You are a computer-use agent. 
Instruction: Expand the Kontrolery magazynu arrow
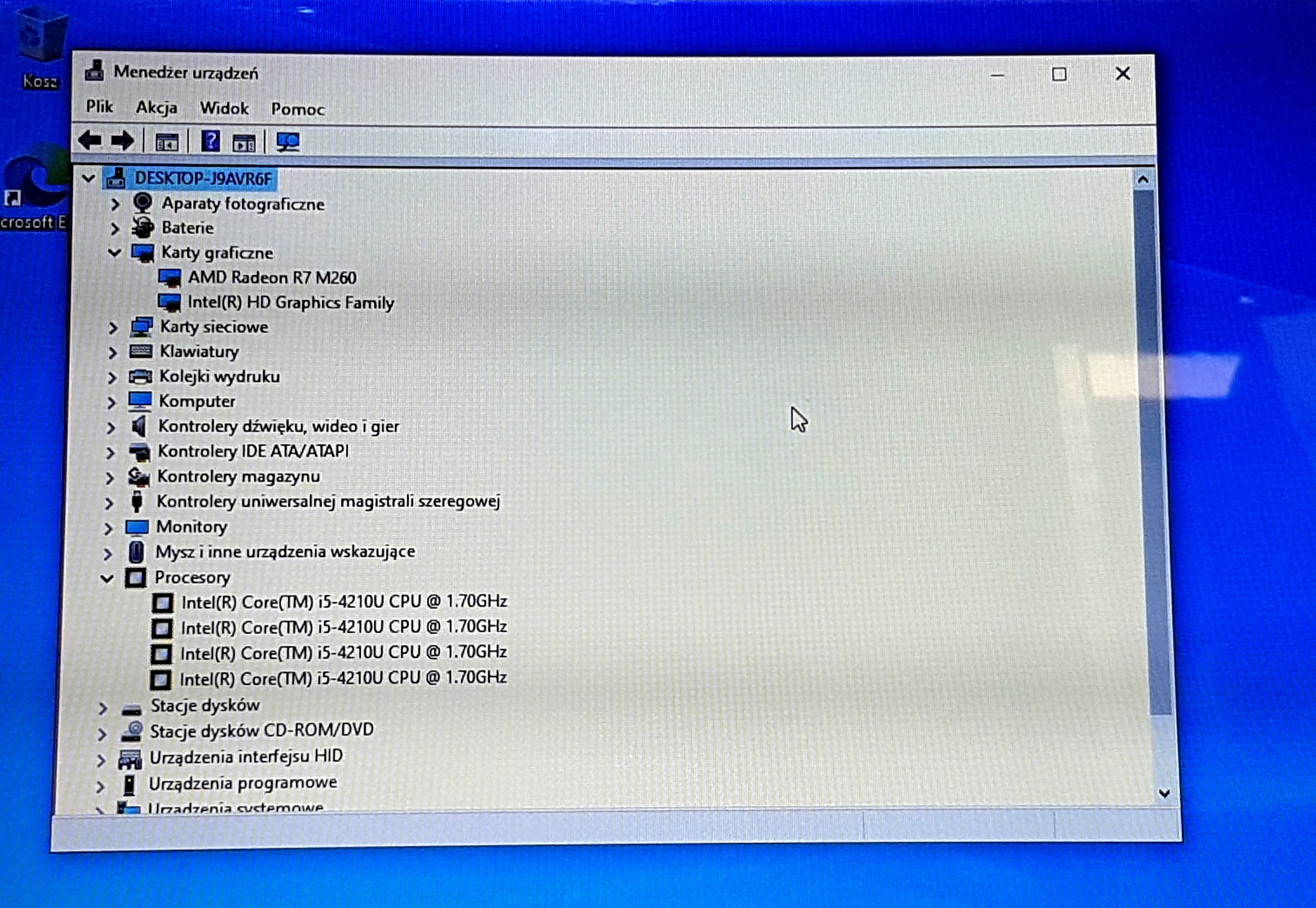click(x=109, y=478)
